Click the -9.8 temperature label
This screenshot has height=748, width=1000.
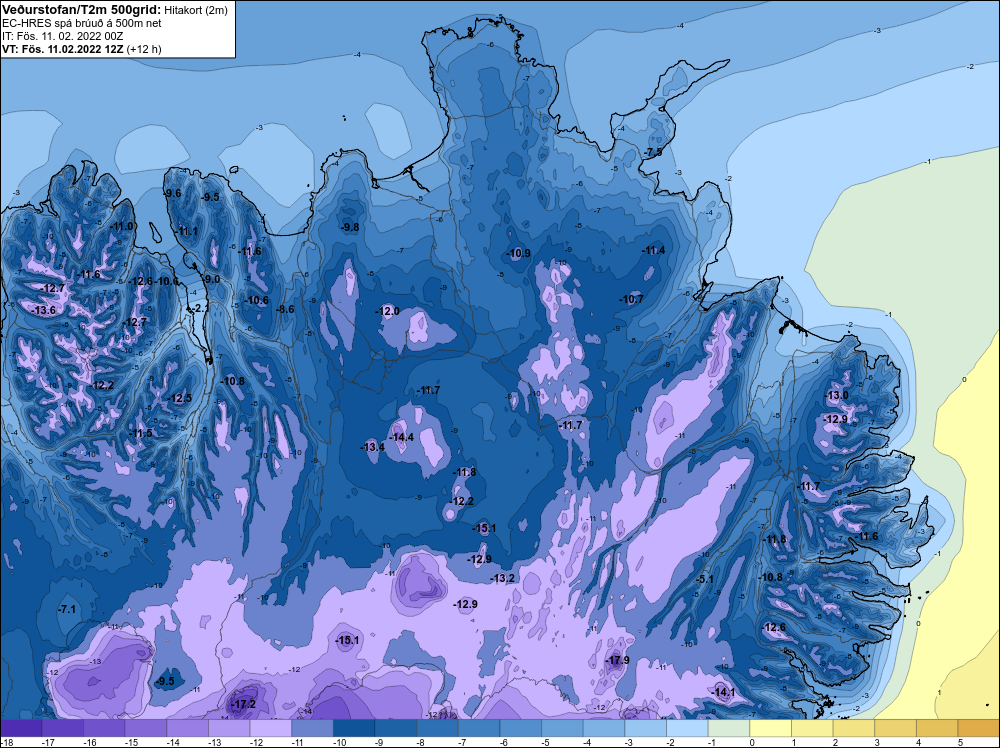click(x=350, y=228)
